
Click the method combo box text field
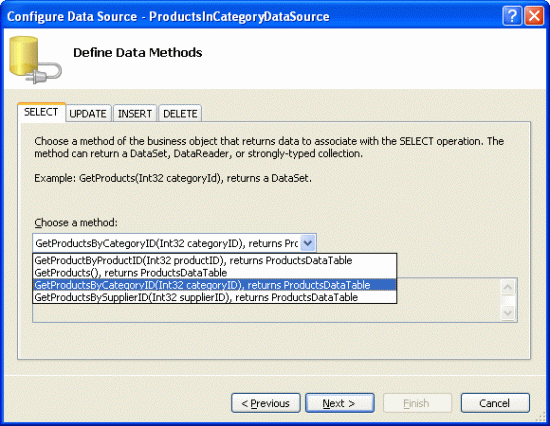pos(167,243)
